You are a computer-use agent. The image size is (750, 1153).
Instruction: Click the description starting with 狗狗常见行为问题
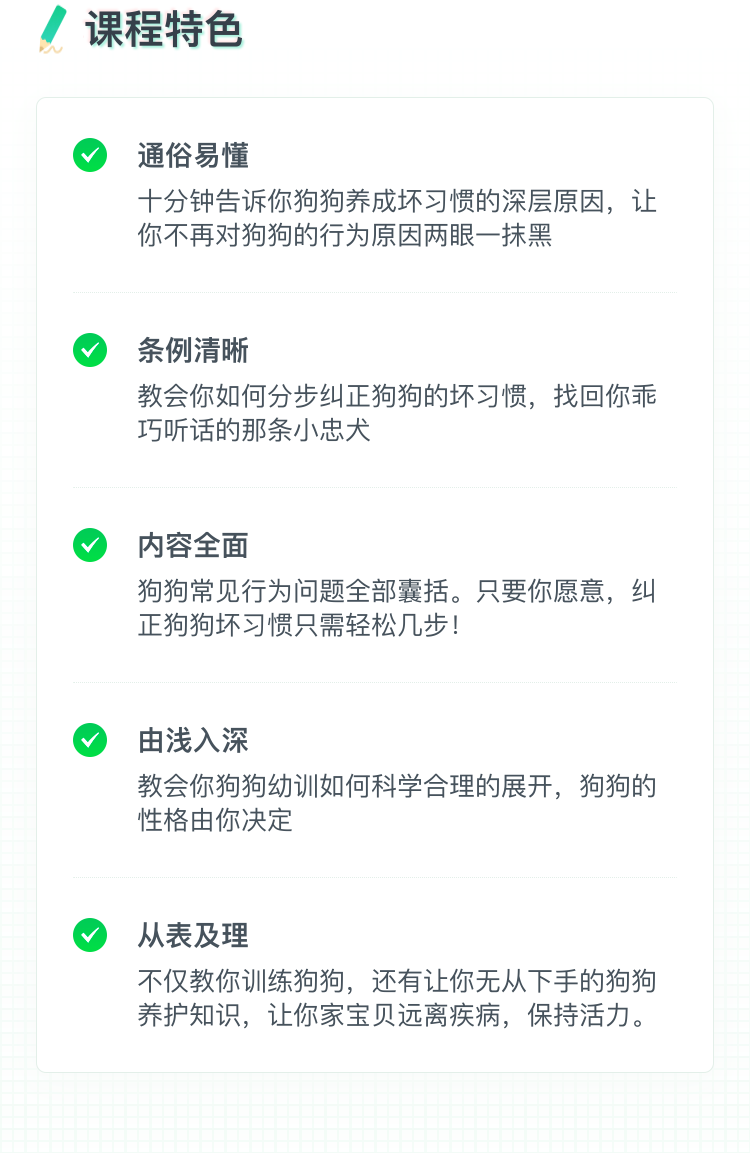[397, 608]
